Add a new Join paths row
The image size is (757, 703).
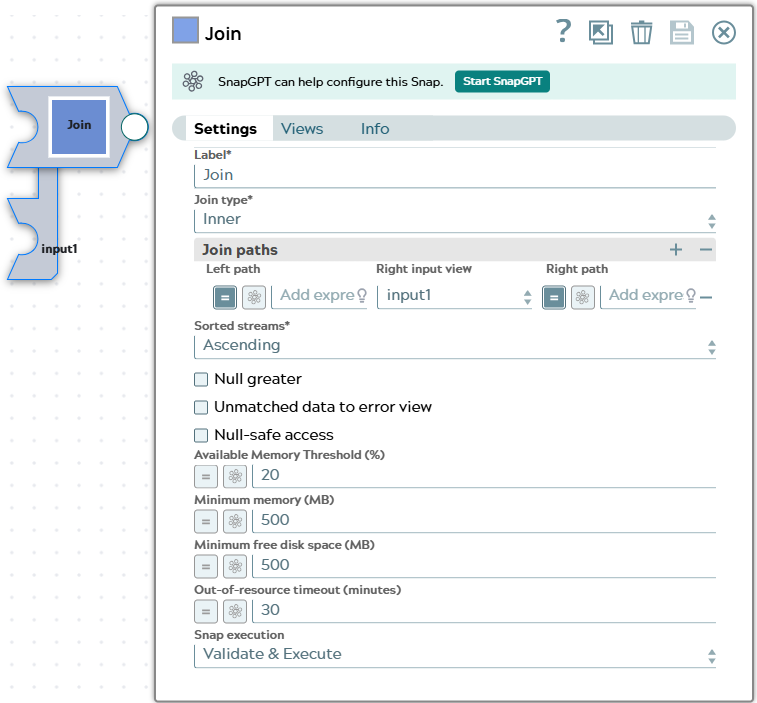pos(676,250)
